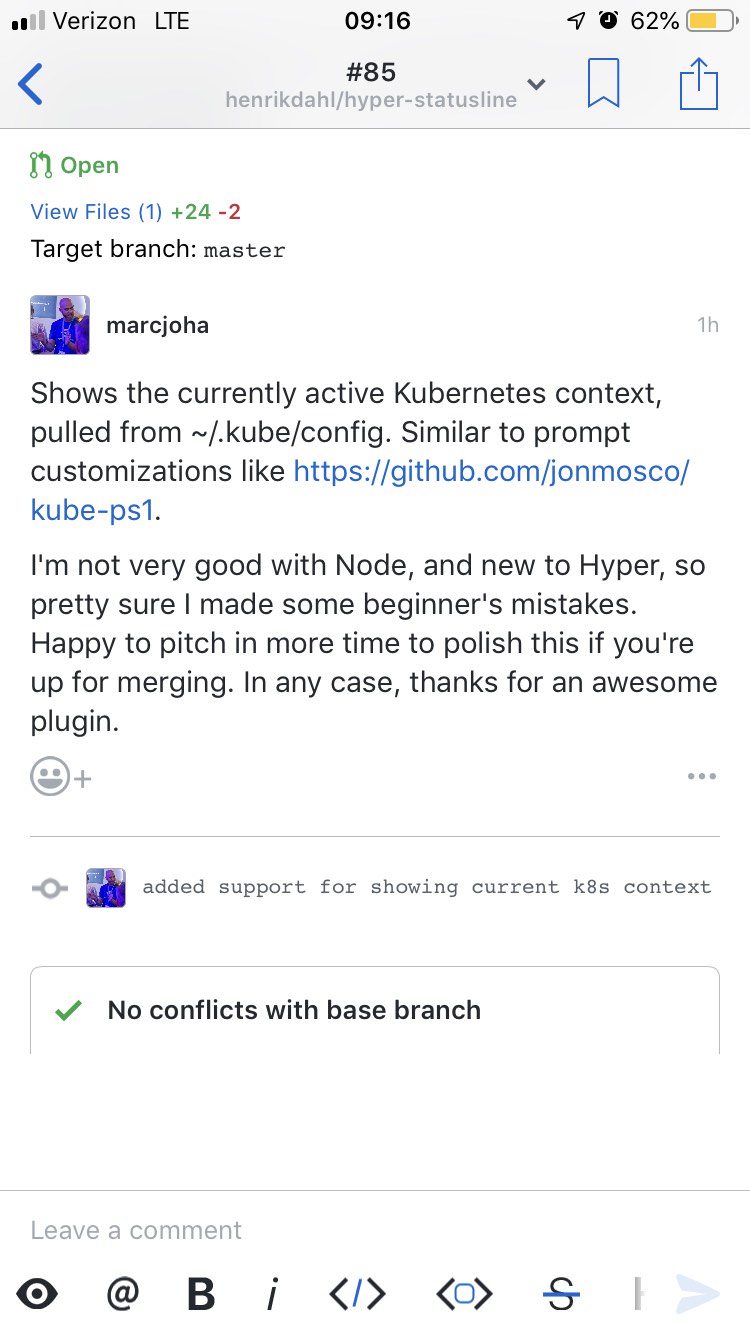Insert inline code formatting
Viewport: 750px width, 1334px height.
(x=357, y=1294)
